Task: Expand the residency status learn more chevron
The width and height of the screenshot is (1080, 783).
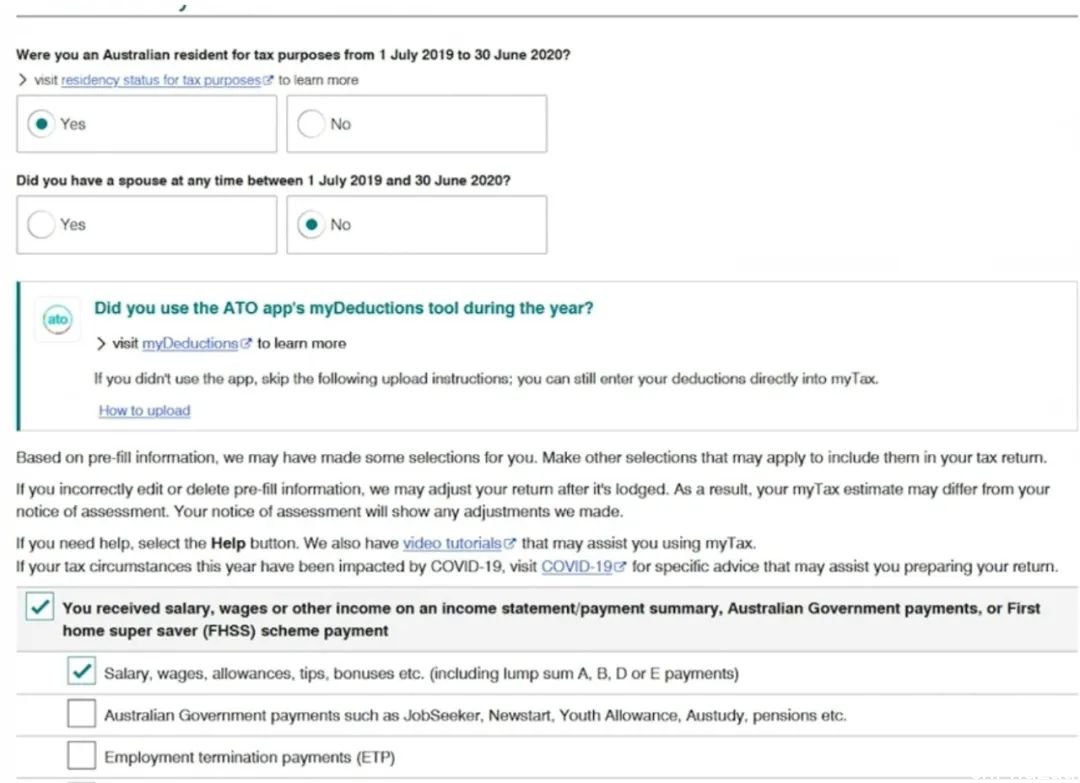Action: pyautogui.click(x=23, y=80)
